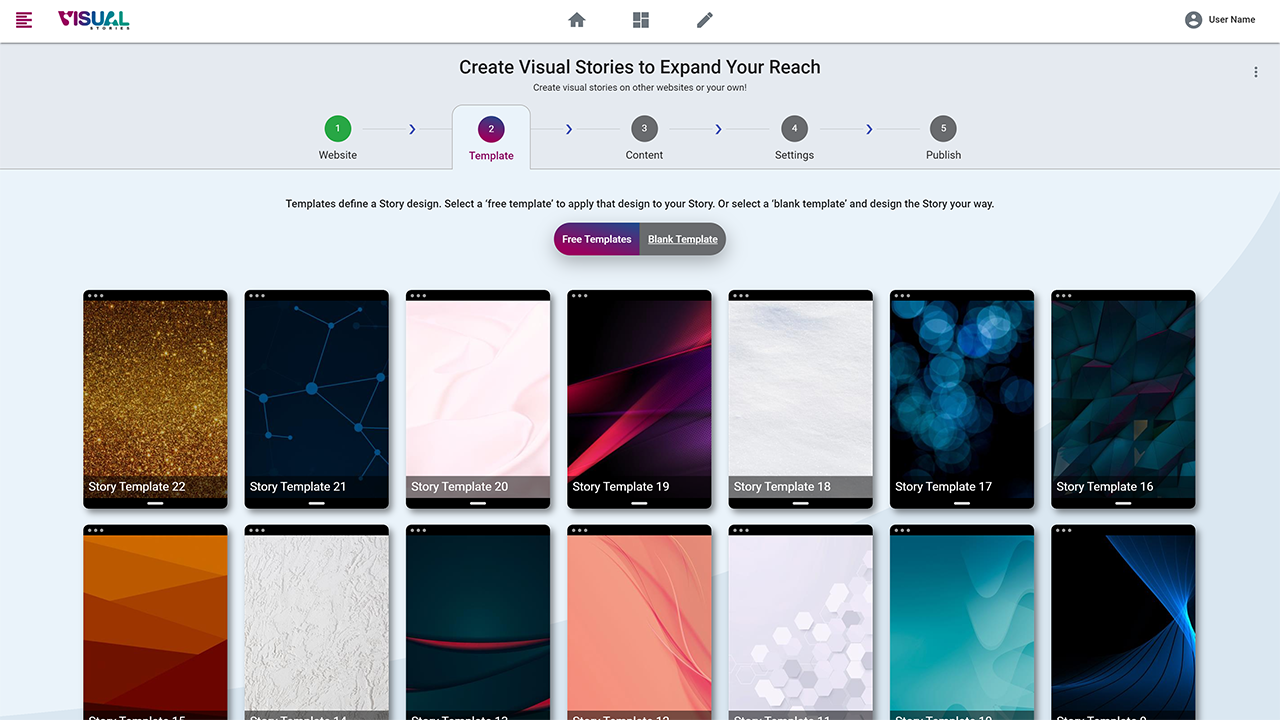Click the subtitle 'Create visual stories on other websites or your own!'

pos(640,88)
